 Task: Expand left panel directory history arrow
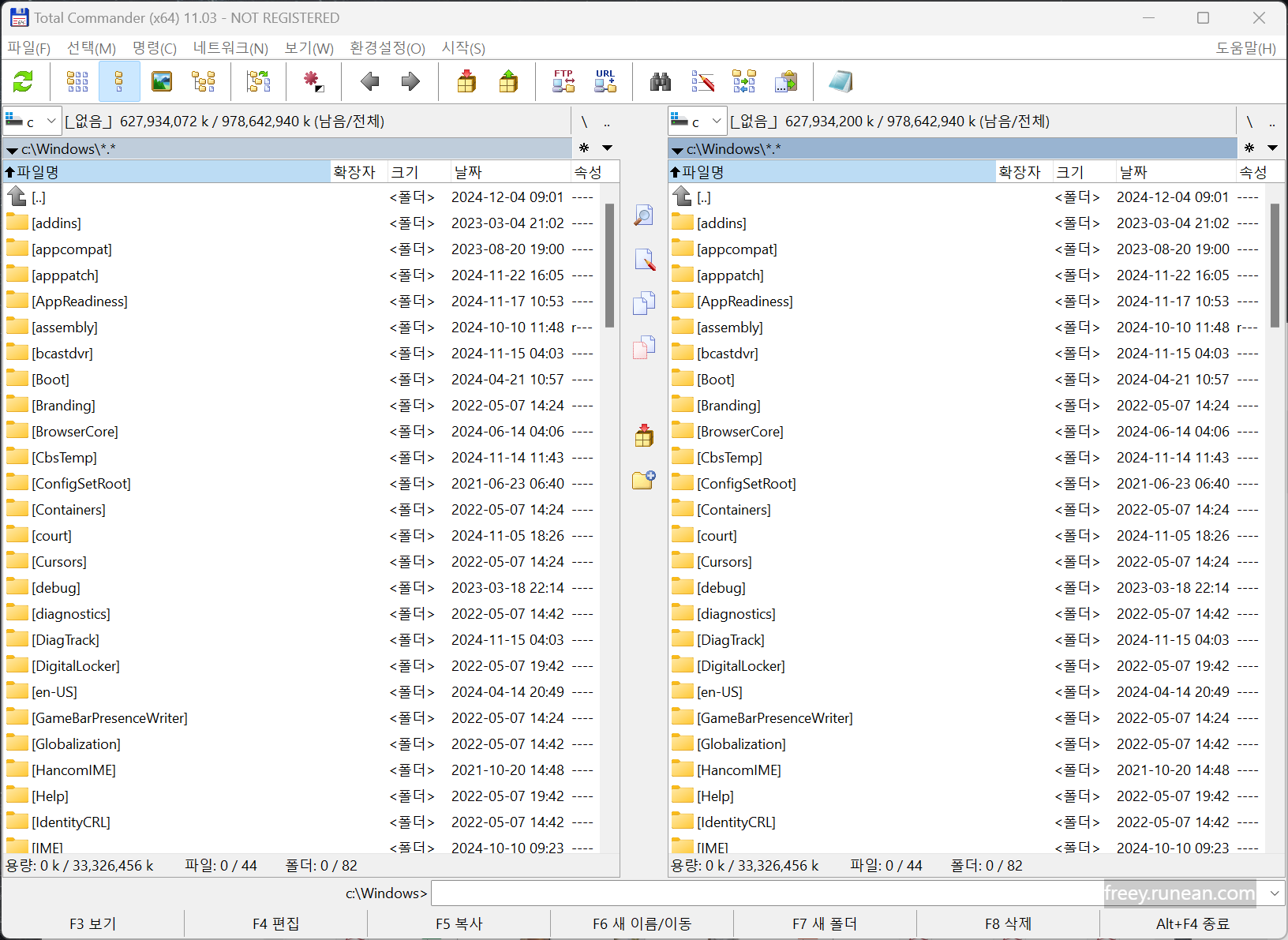tap(607, 148)
